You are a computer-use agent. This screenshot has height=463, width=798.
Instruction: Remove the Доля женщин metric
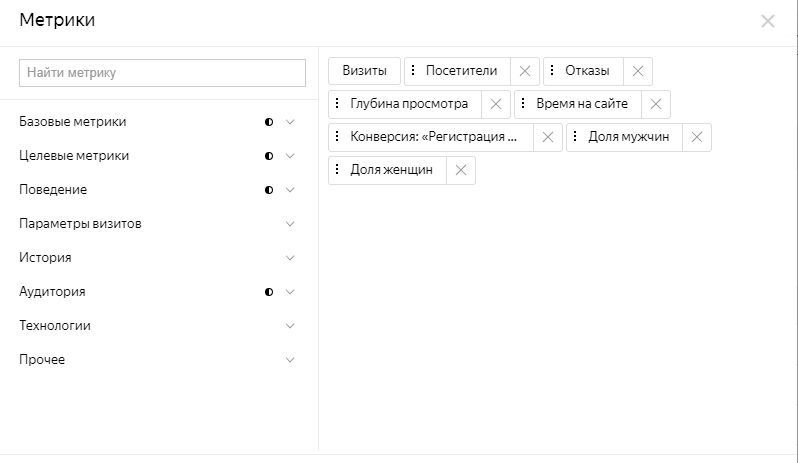[x=461, y=170]
